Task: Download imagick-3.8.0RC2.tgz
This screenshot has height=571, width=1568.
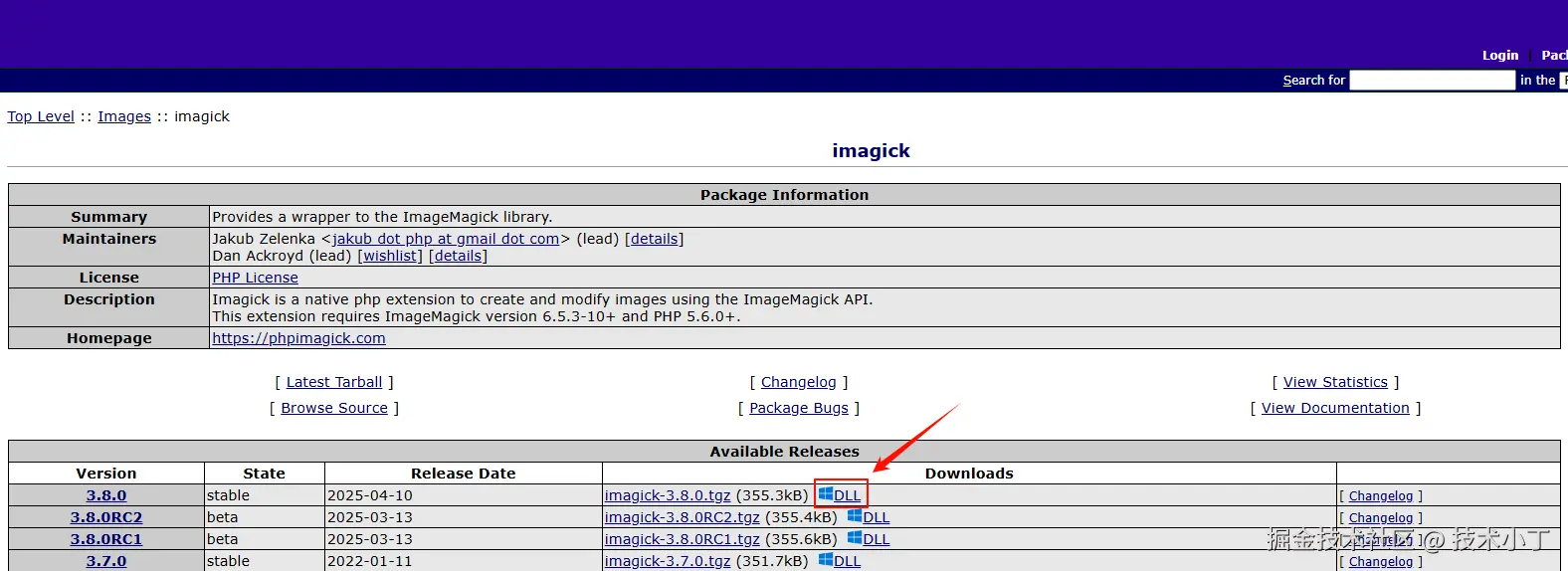Action: [683, 517]
